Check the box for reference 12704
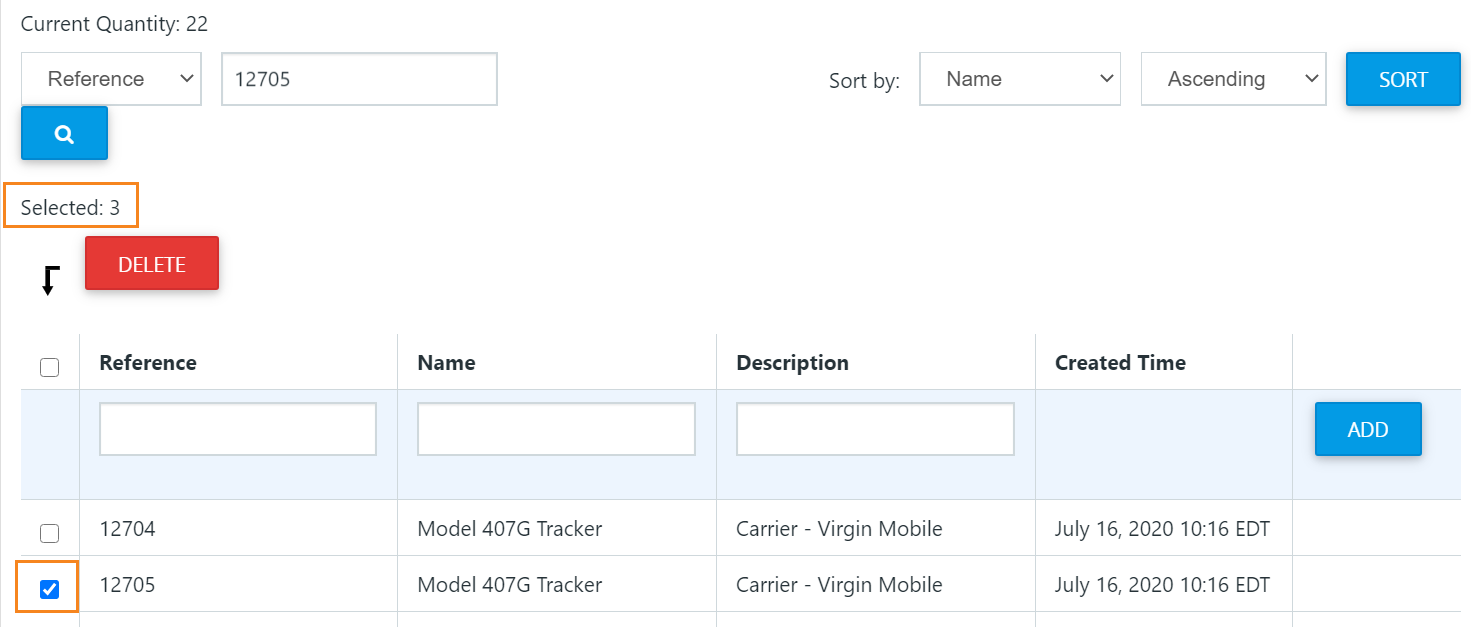1471x627 pixels. tap(49, 533)
